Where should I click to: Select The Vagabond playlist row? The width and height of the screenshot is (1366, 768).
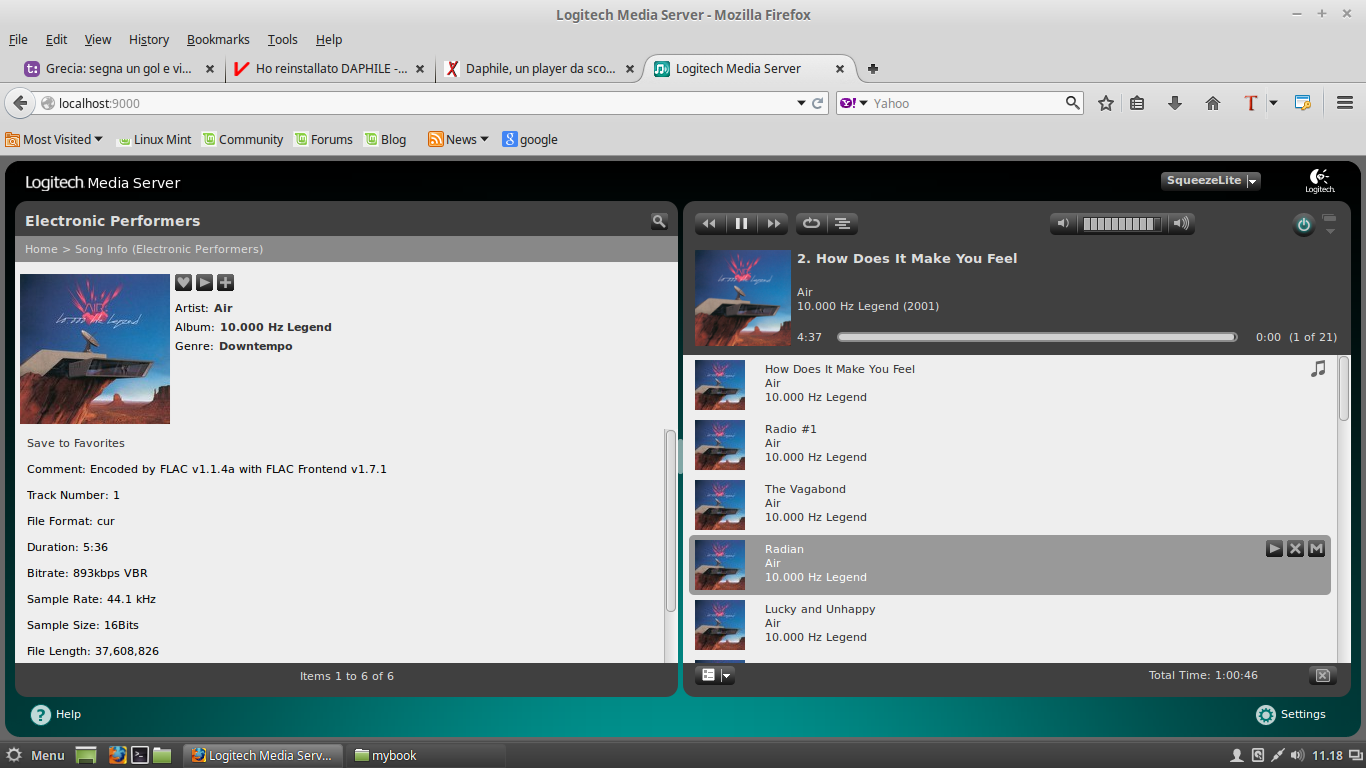point(1010,505)
